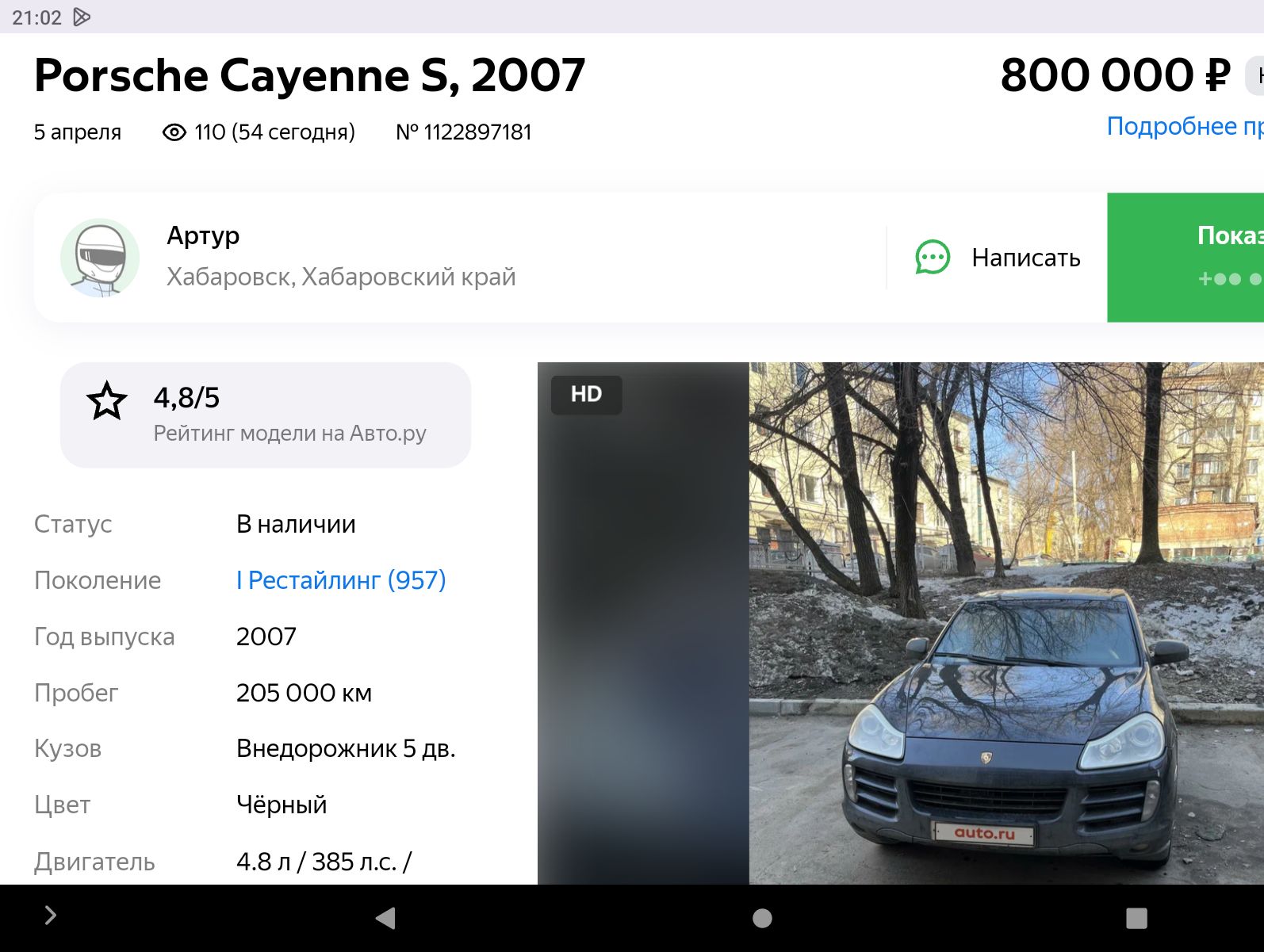
Task: Open the Написать message button
Action: 998,258
